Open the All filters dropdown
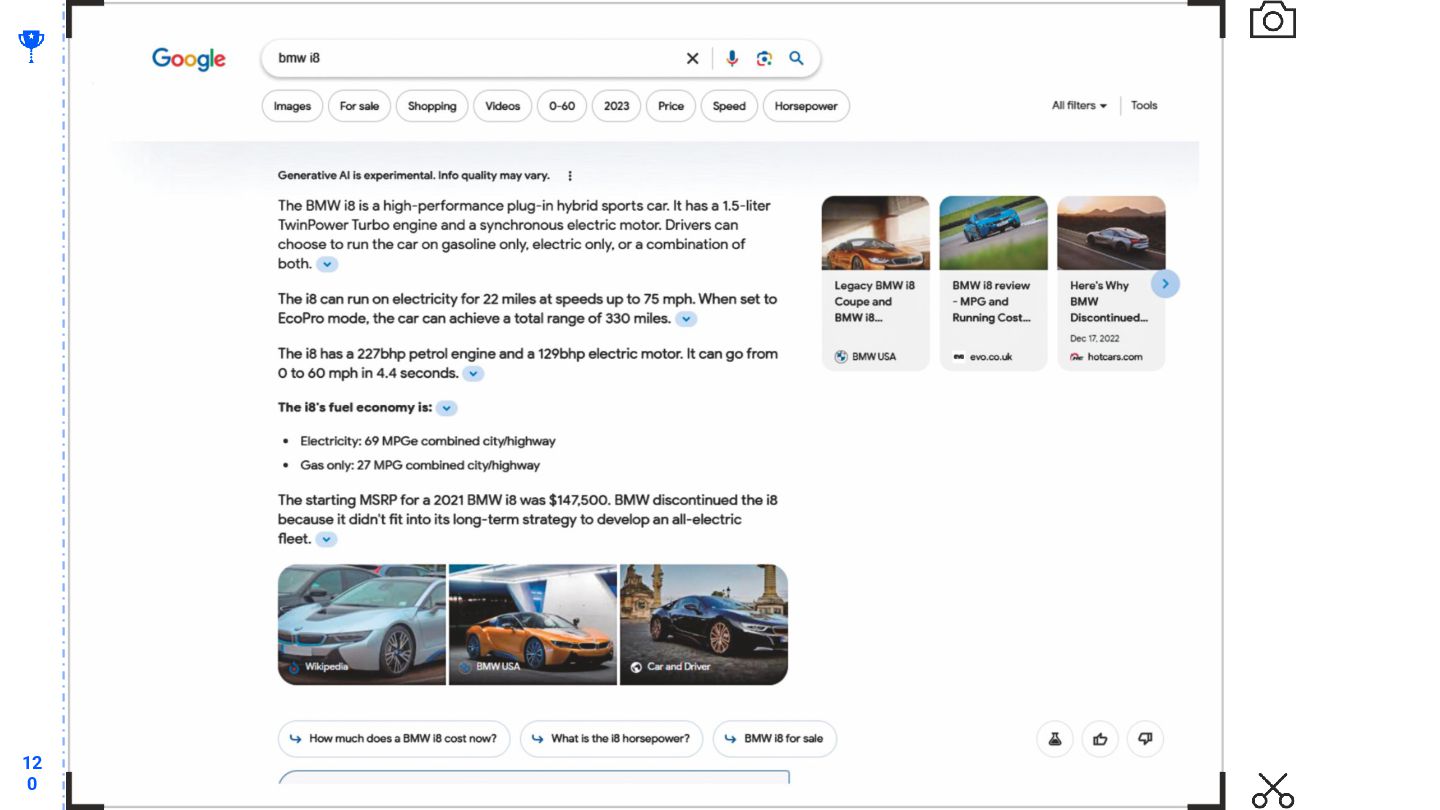Screen dimensions: 1440x810 pos(1078,106)
